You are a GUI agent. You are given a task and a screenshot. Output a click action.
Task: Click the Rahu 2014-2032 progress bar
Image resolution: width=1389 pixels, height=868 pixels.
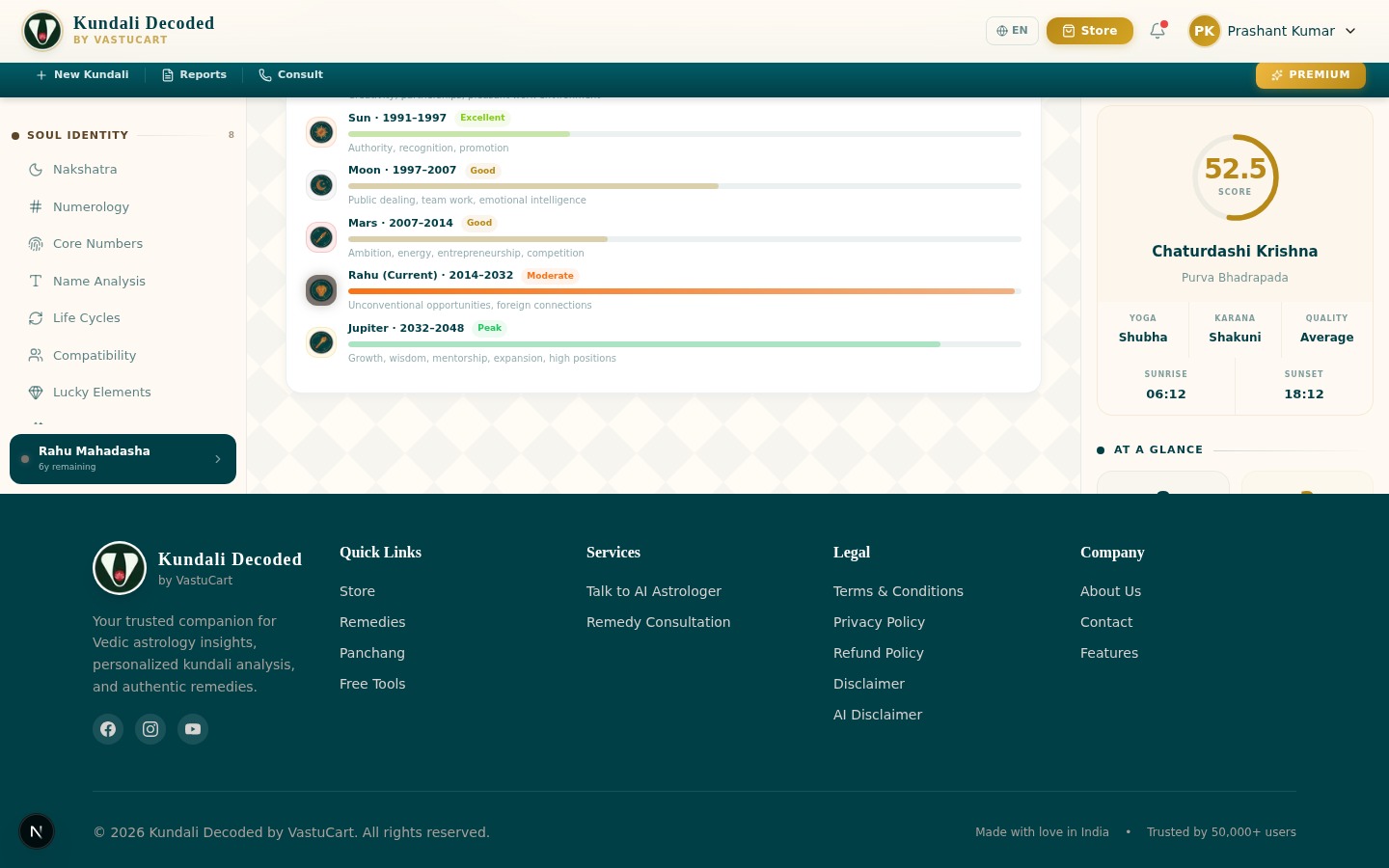683,291
